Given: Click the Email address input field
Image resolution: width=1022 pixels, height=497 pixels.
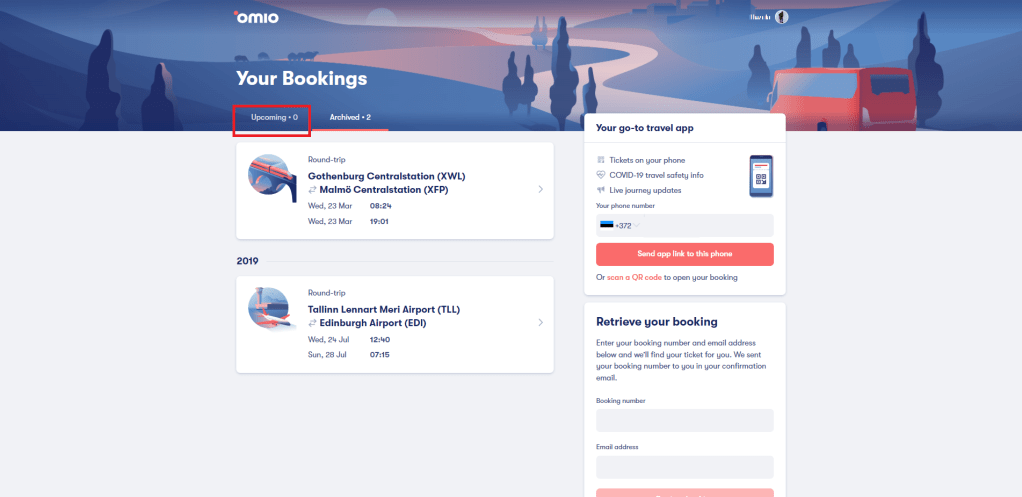Looking at the screenshot, I should [x=684, y=467].
